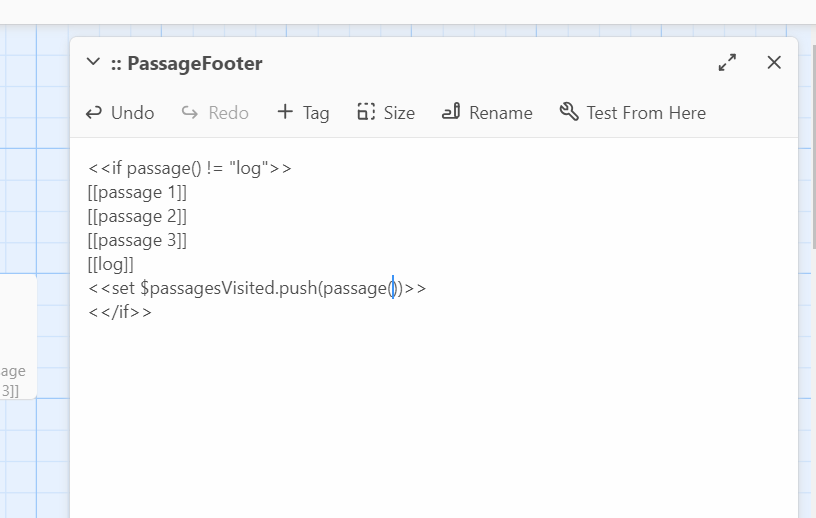Click the <<if passage() != "log">> line

pos(190,168)
